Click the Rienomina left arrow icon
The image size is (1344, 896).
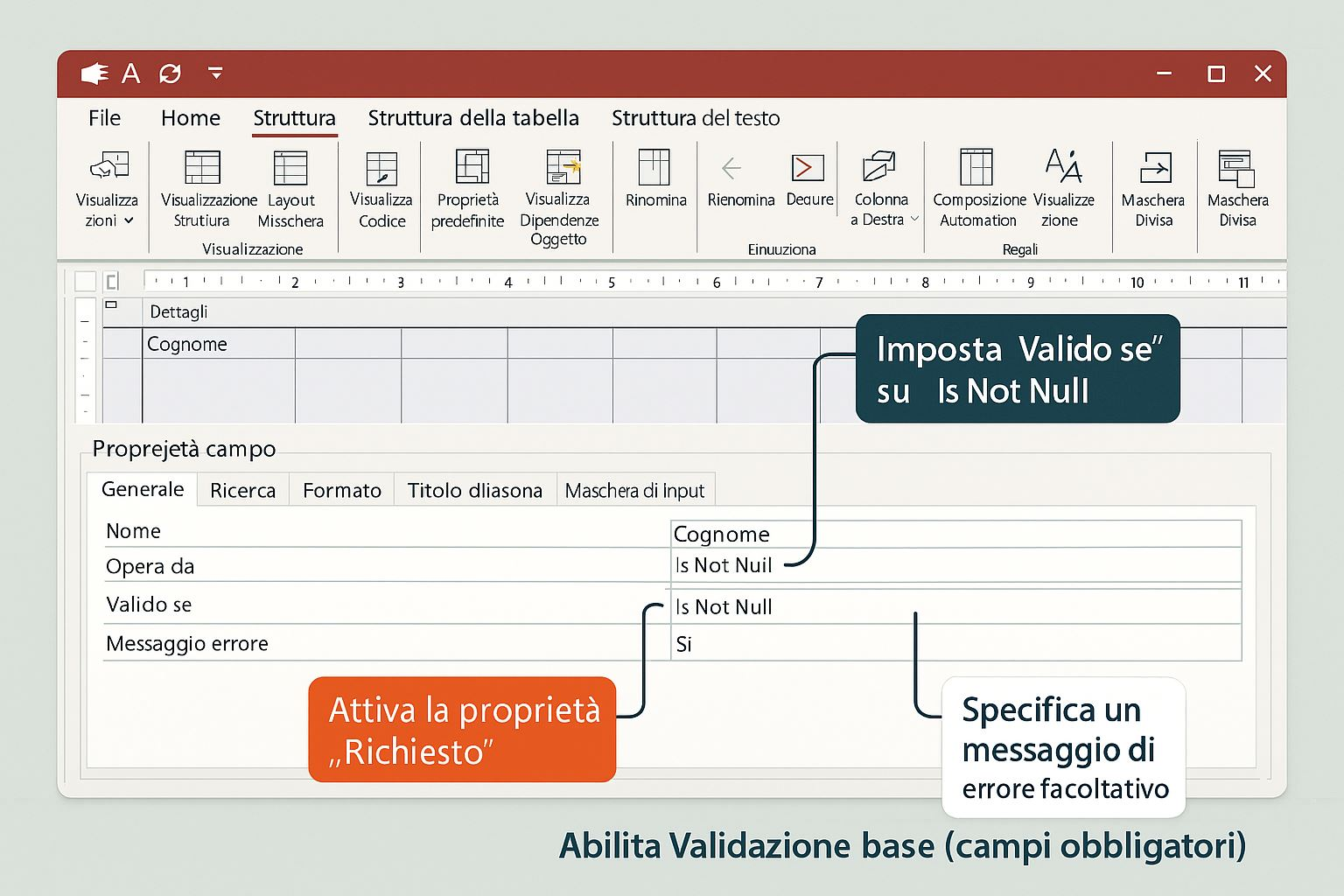coord(731,168)
